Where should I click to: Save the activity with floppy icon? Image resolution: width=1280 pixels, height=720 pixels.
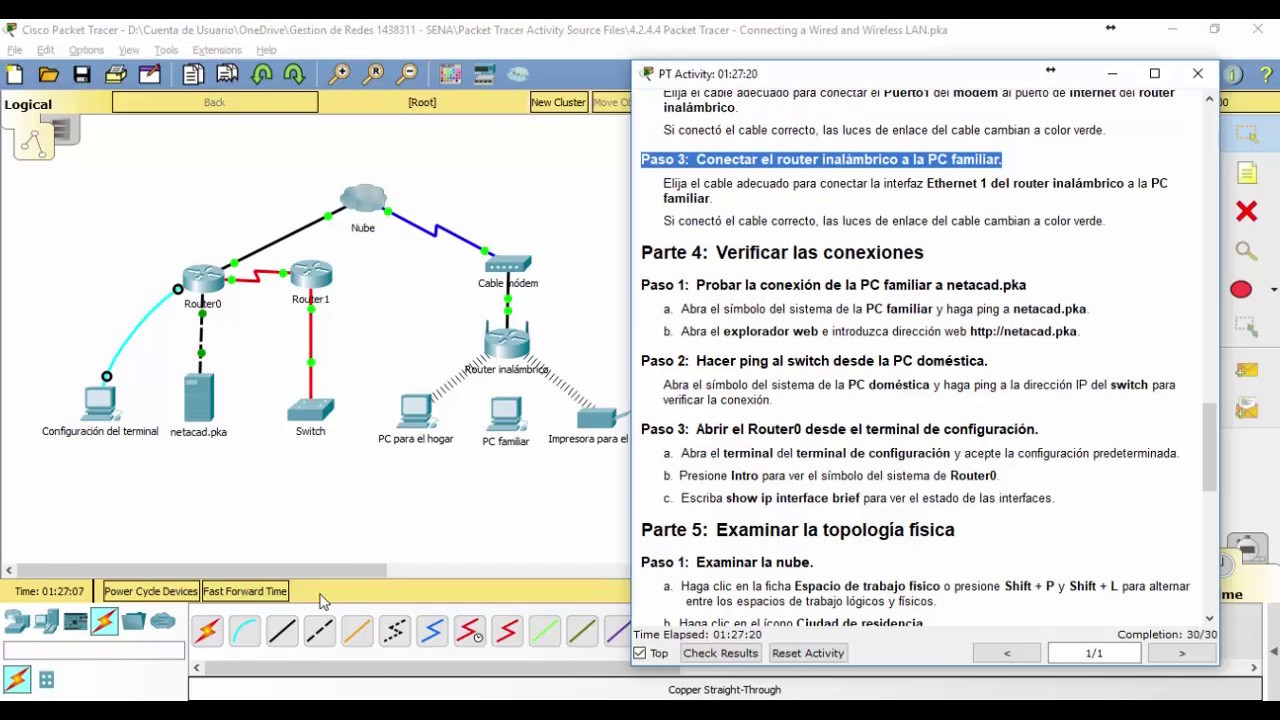click(x=82, y=74)
